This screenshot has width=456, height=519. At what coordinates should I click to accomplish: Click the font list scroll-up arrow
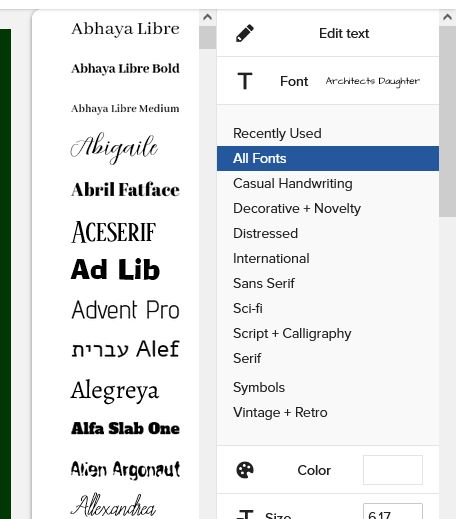(x=207, y=17)
